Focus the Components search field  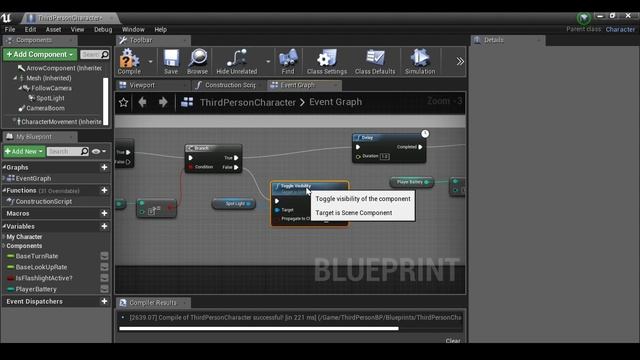[90, 54]
